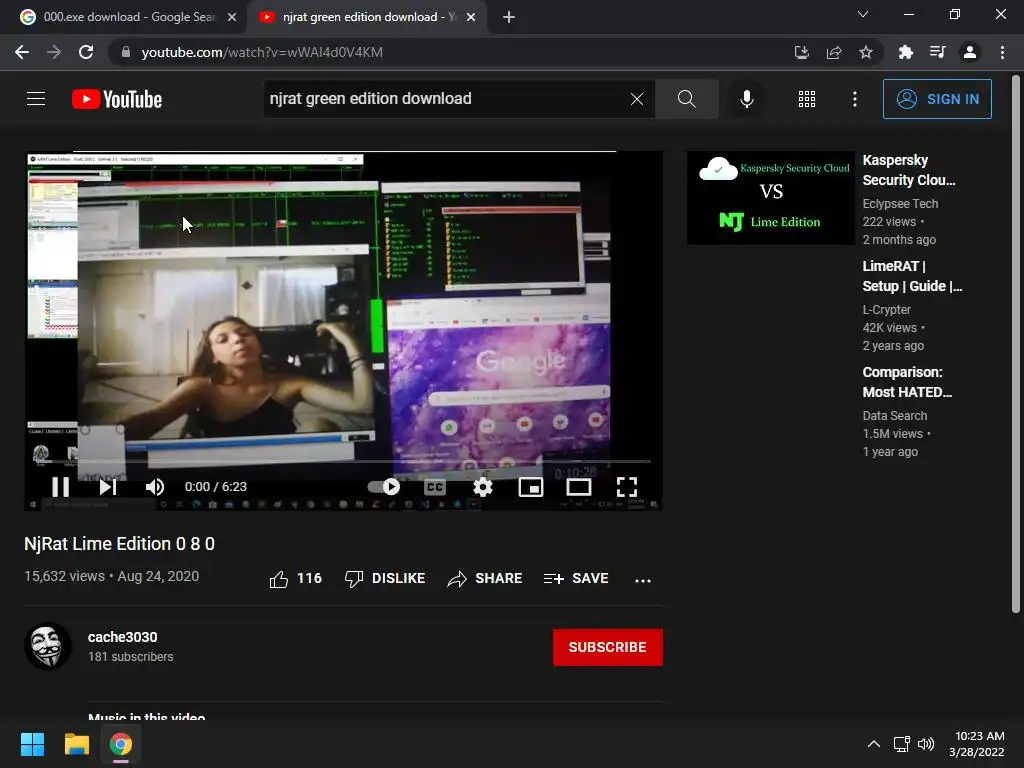Image resolution: width=1024 pixels, height=768 pixels.
Task: Open network status in system tray
Action: pos(902,744)
